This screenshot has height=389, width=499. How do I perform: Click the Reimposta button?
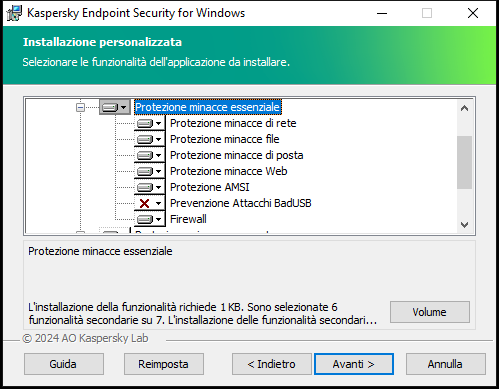[164, 364]
